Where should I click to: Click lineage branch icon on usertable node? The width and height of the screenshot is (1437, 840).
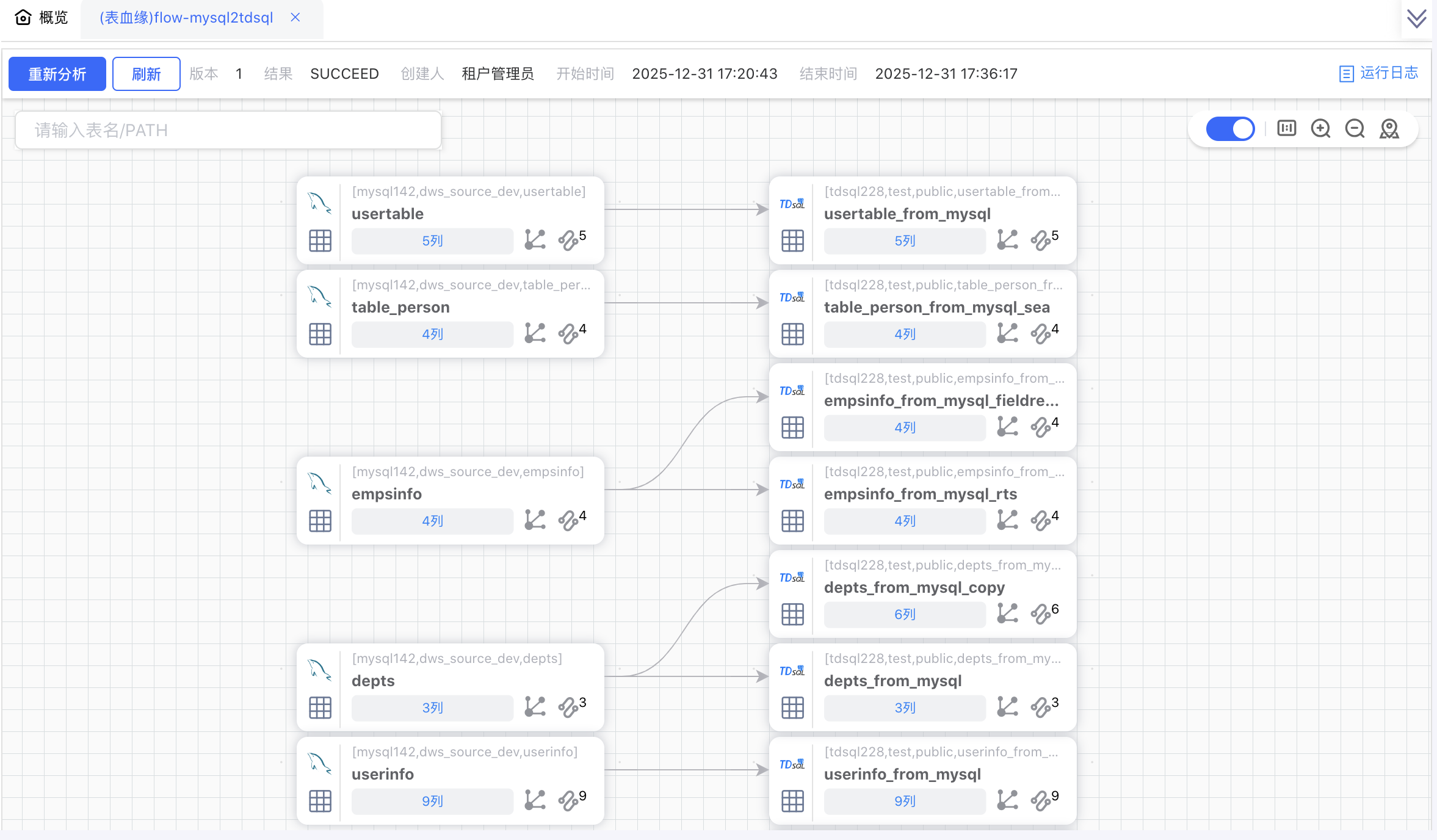pos(535,240)
